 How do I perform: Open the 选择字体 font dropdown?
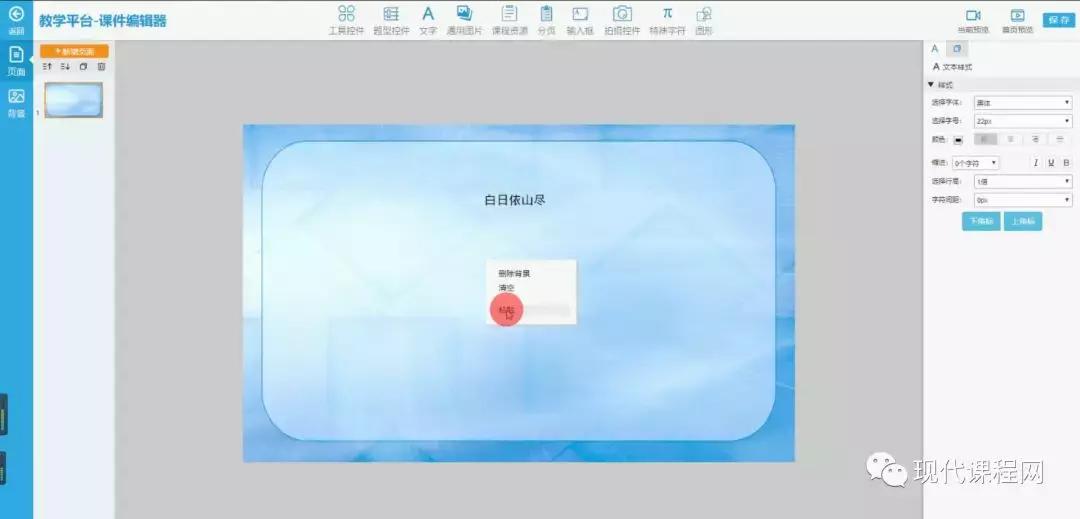[1023, 103]
